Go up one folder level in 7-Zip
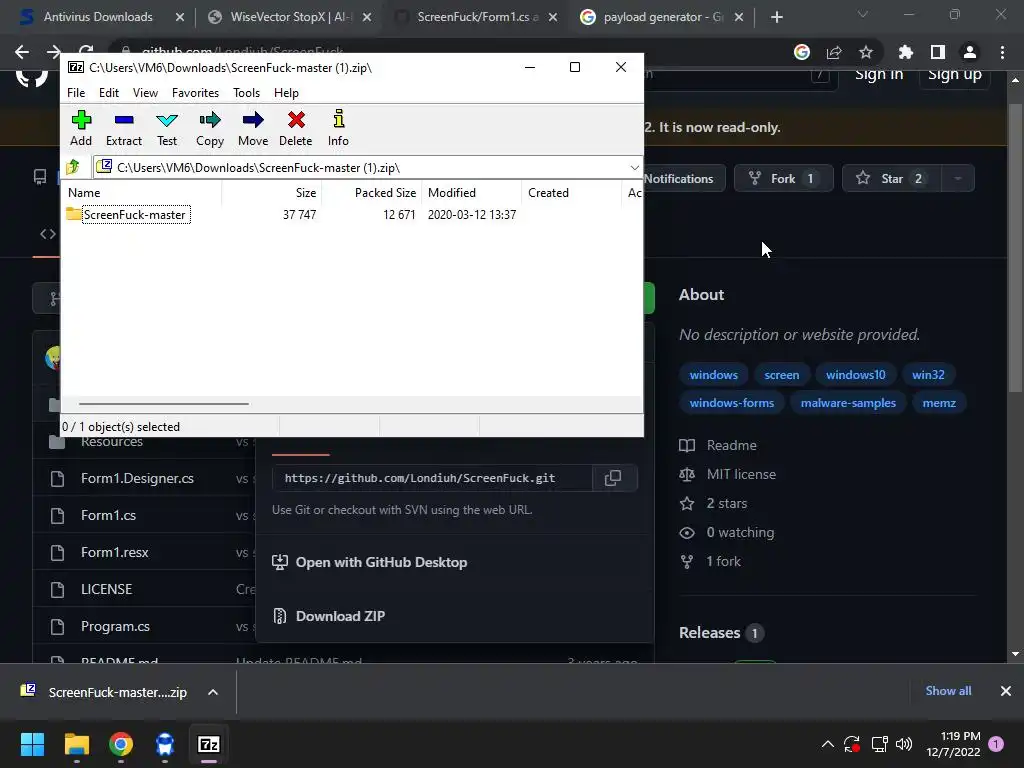Screen dimensions: 1024x768 click(x=73, y=167)
